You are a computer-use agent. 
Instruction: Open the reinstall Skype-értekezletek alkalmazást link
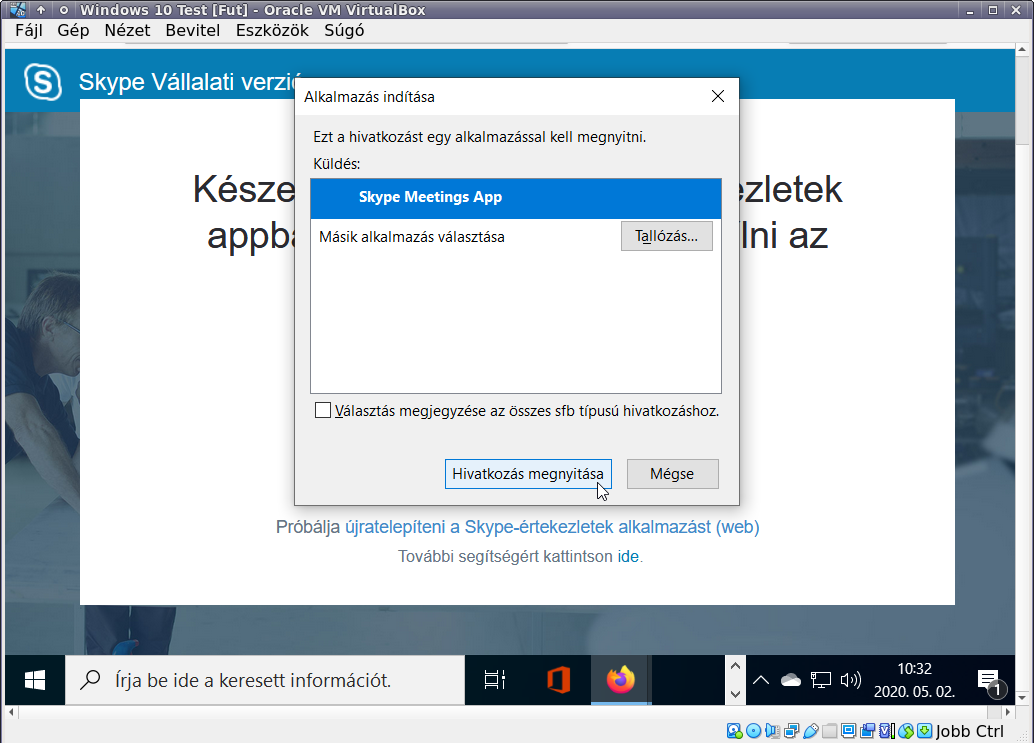tap(552, 527)
